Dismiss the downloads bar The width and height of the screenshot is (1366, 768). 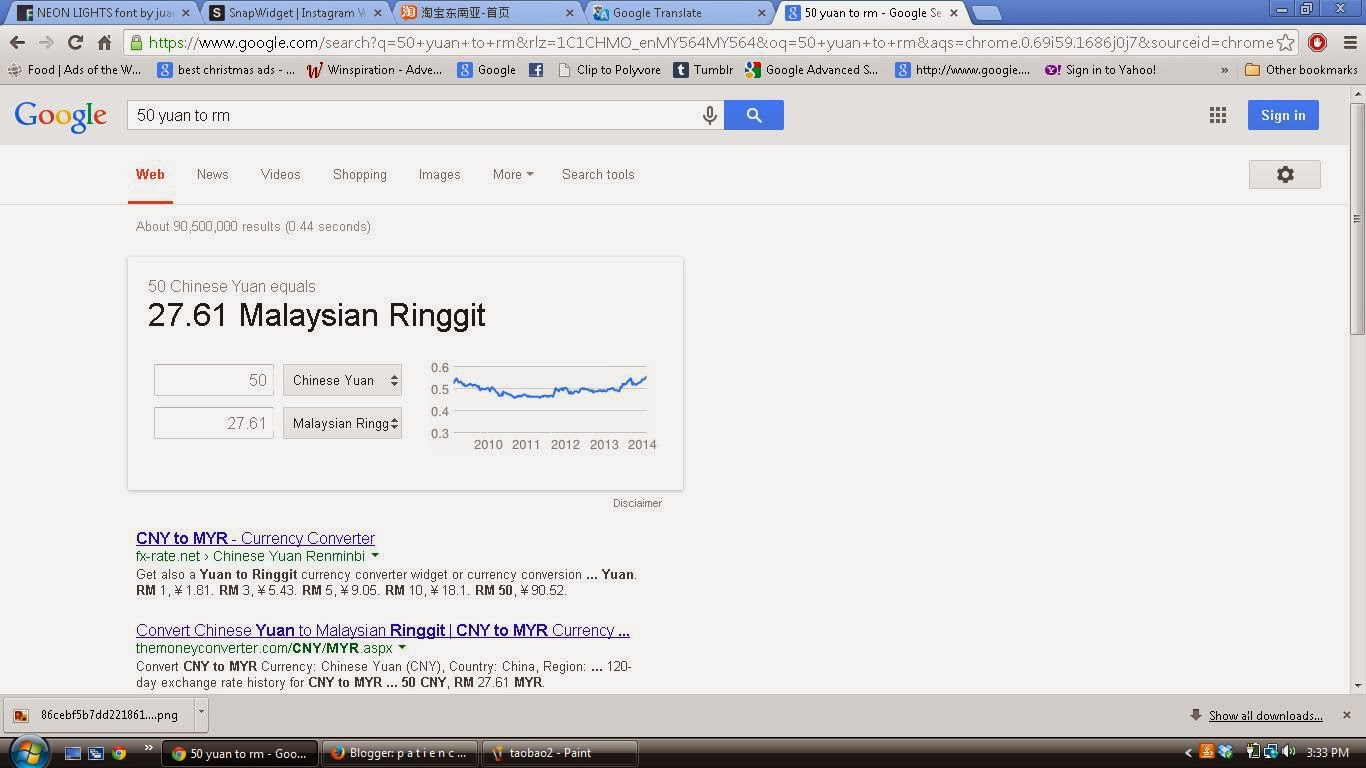tap(1347, 715)
